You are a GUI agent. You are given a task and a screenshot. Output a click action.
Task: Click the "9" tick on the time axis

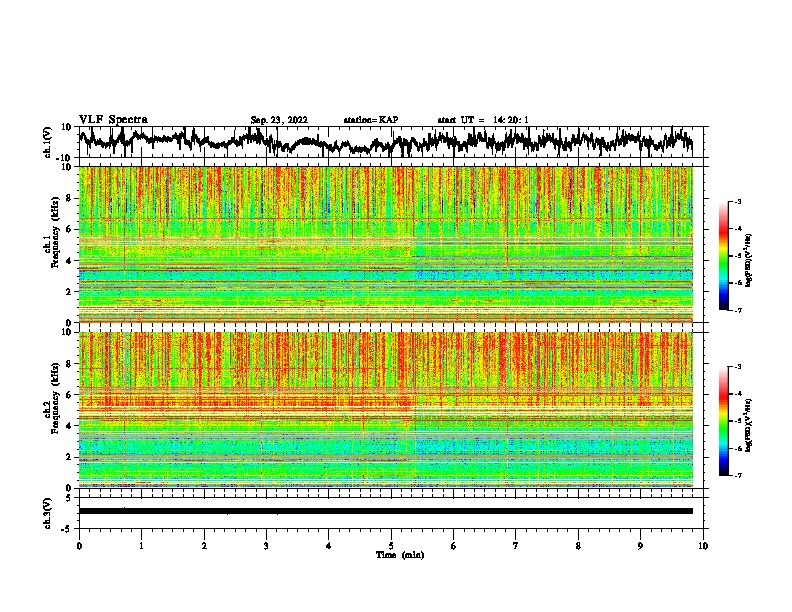(x=640, y=546)
